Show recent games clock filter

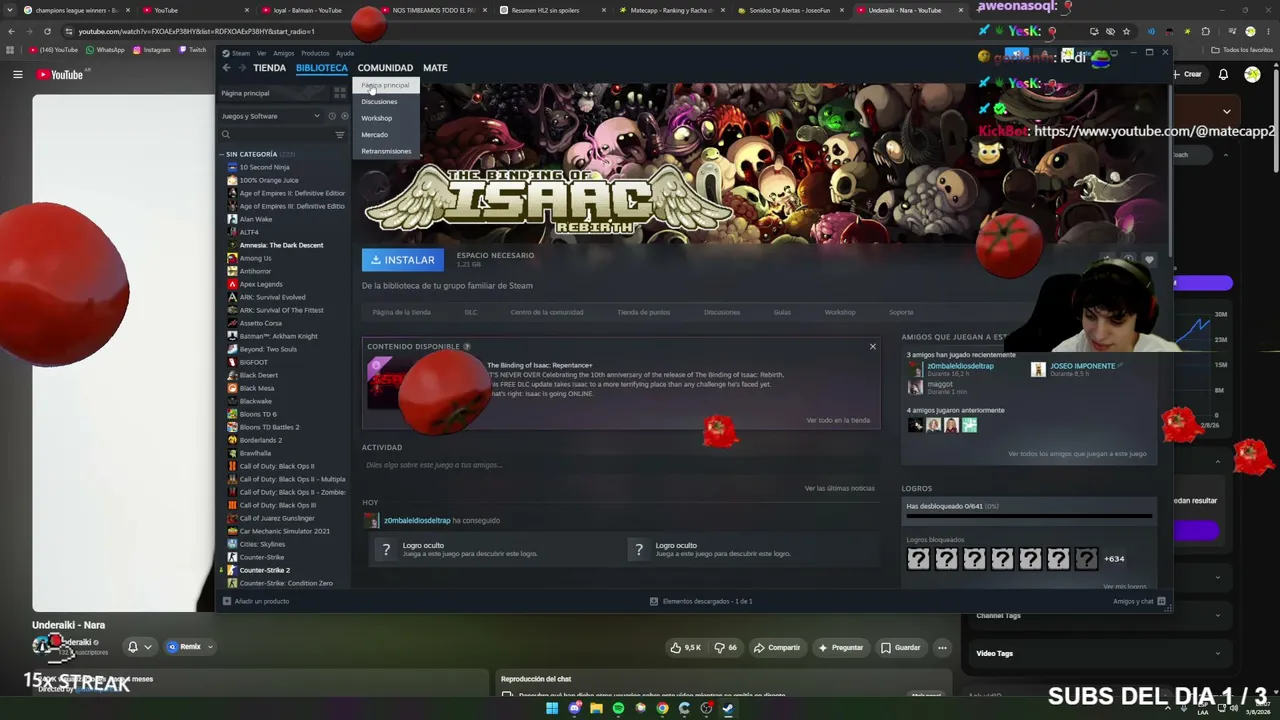coord(332,116)
